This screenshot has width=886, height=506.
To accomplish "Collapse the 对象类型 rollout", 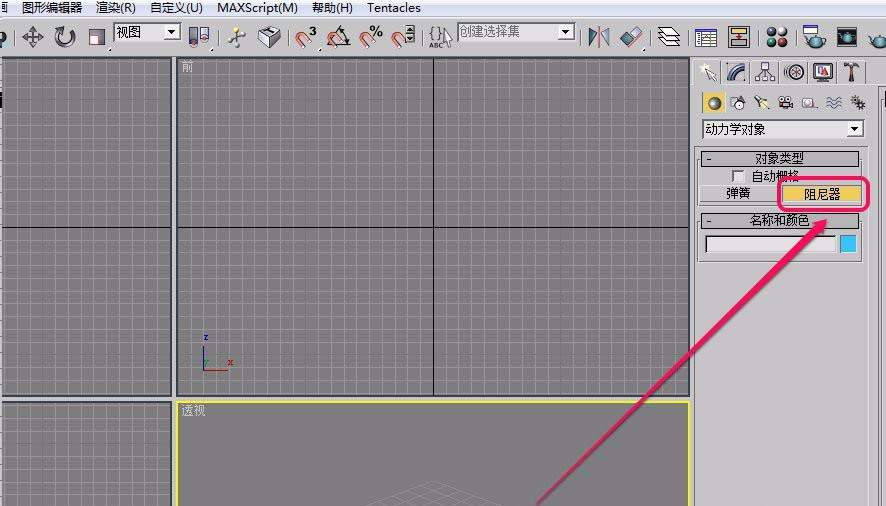I will pos(780,158).
